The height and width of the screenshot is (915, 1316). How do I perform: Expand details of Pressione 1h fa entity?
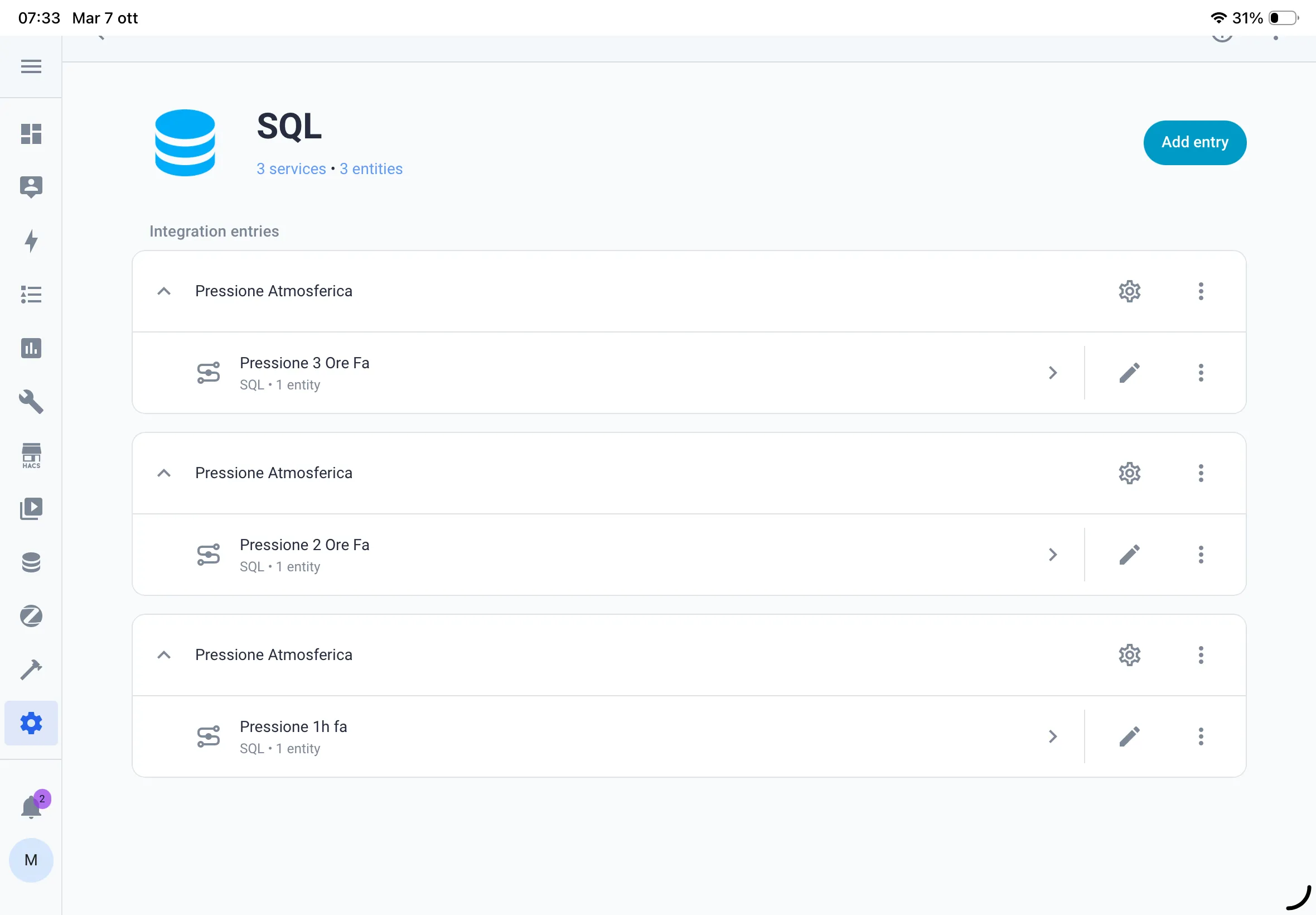click(1053, 736)
